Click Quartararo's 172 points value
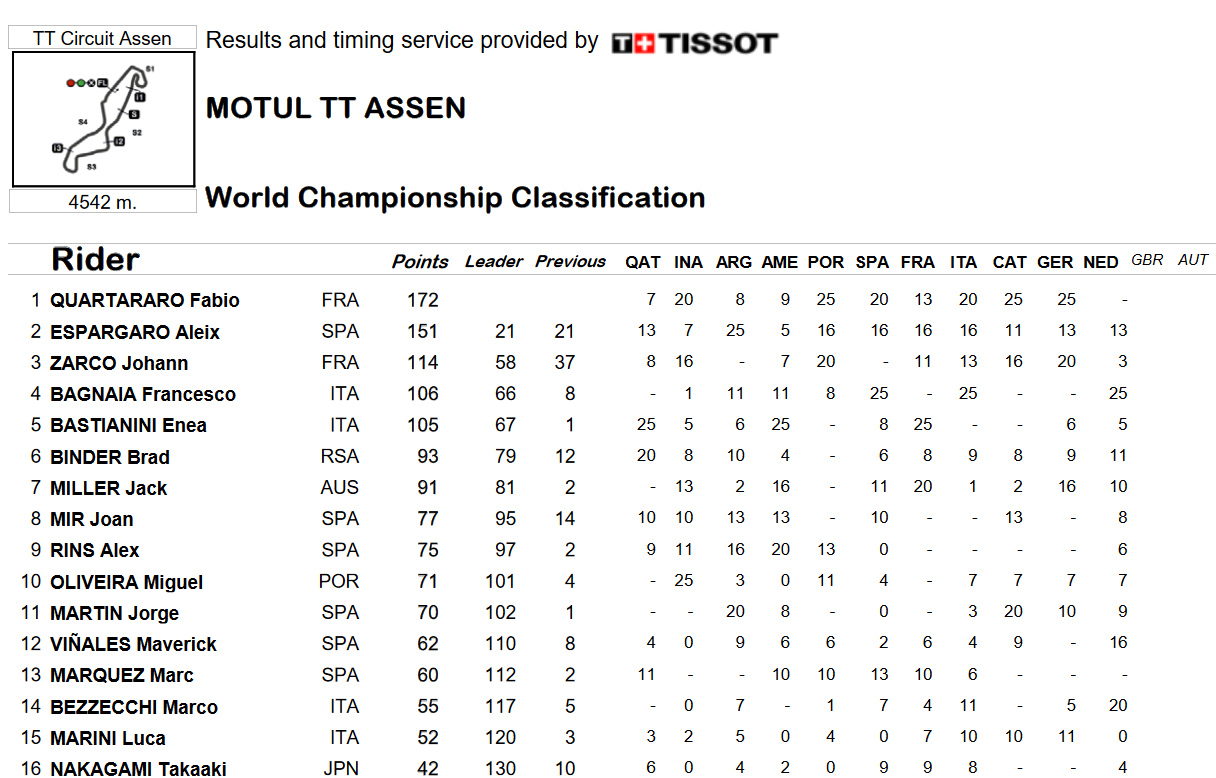Screen dimensions: 1216x778 point(423,300)
